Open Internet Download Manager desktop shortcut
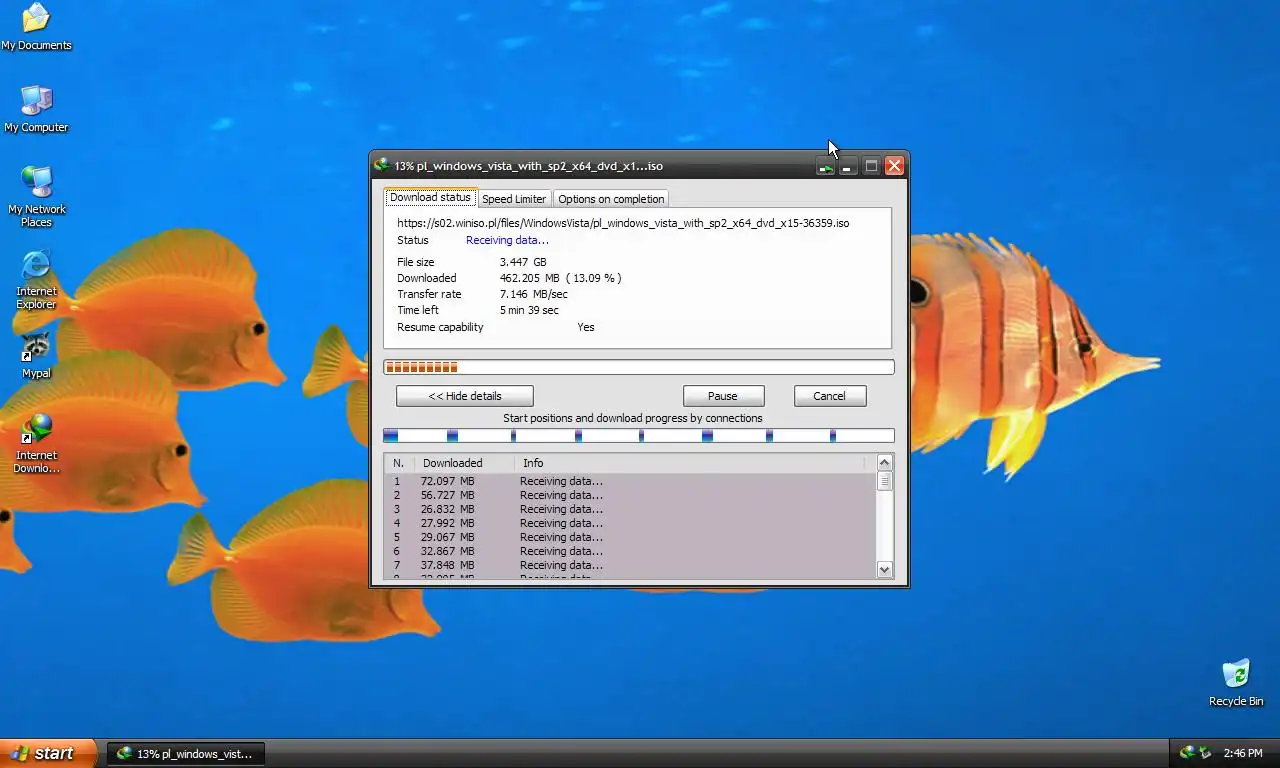 (x=36, y=443)
